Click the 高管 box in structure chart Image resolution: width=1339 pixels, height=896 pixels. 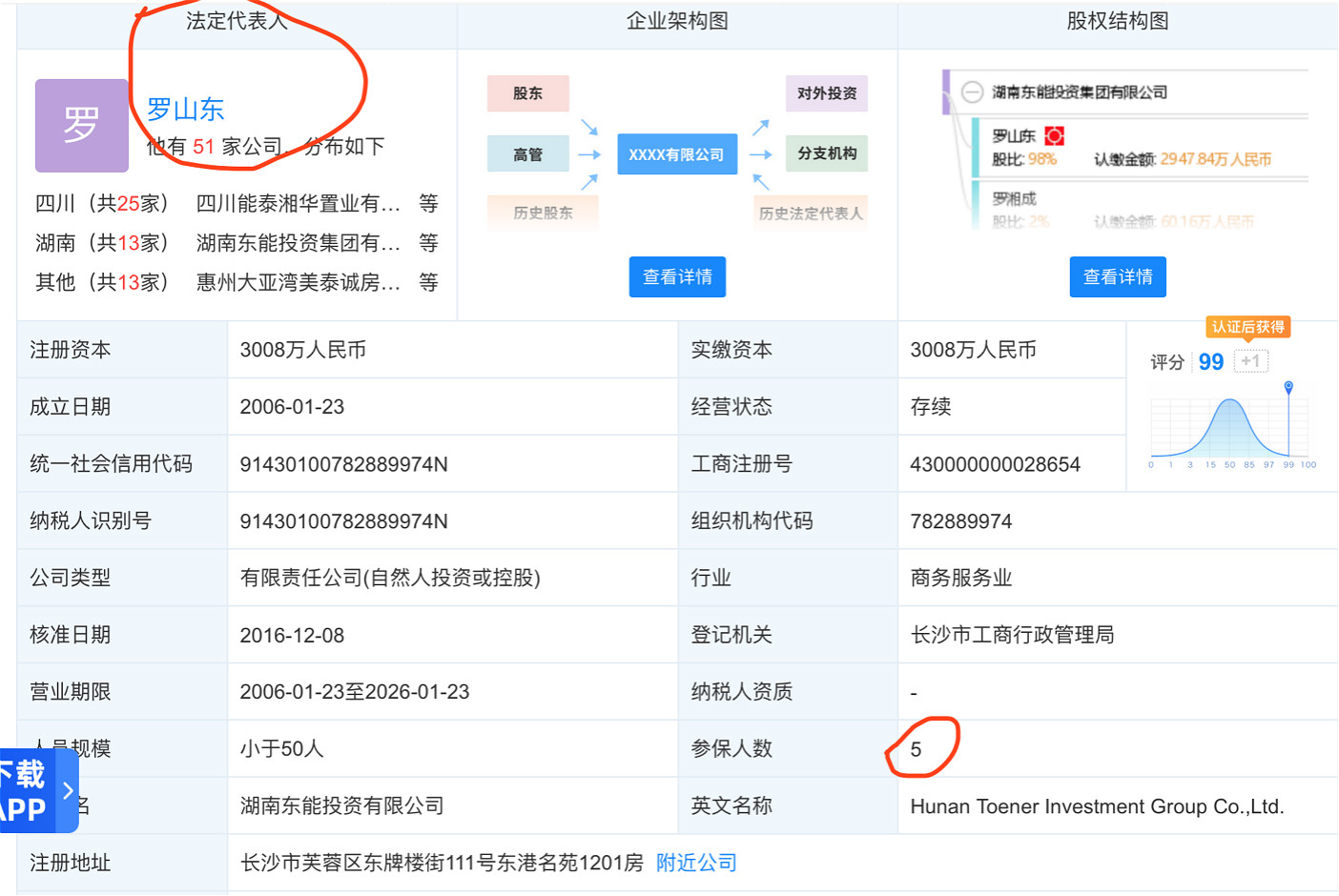(x=528, y=153)
